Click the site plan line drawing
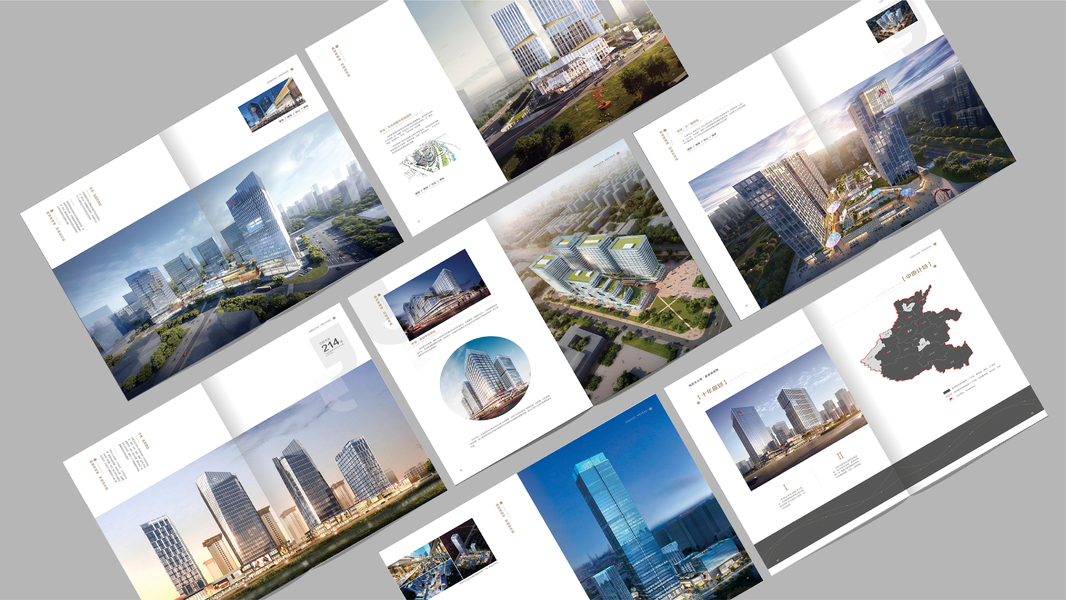Image resolution: width=1066 pixels, height=600 pixels. tap(430, 160)
